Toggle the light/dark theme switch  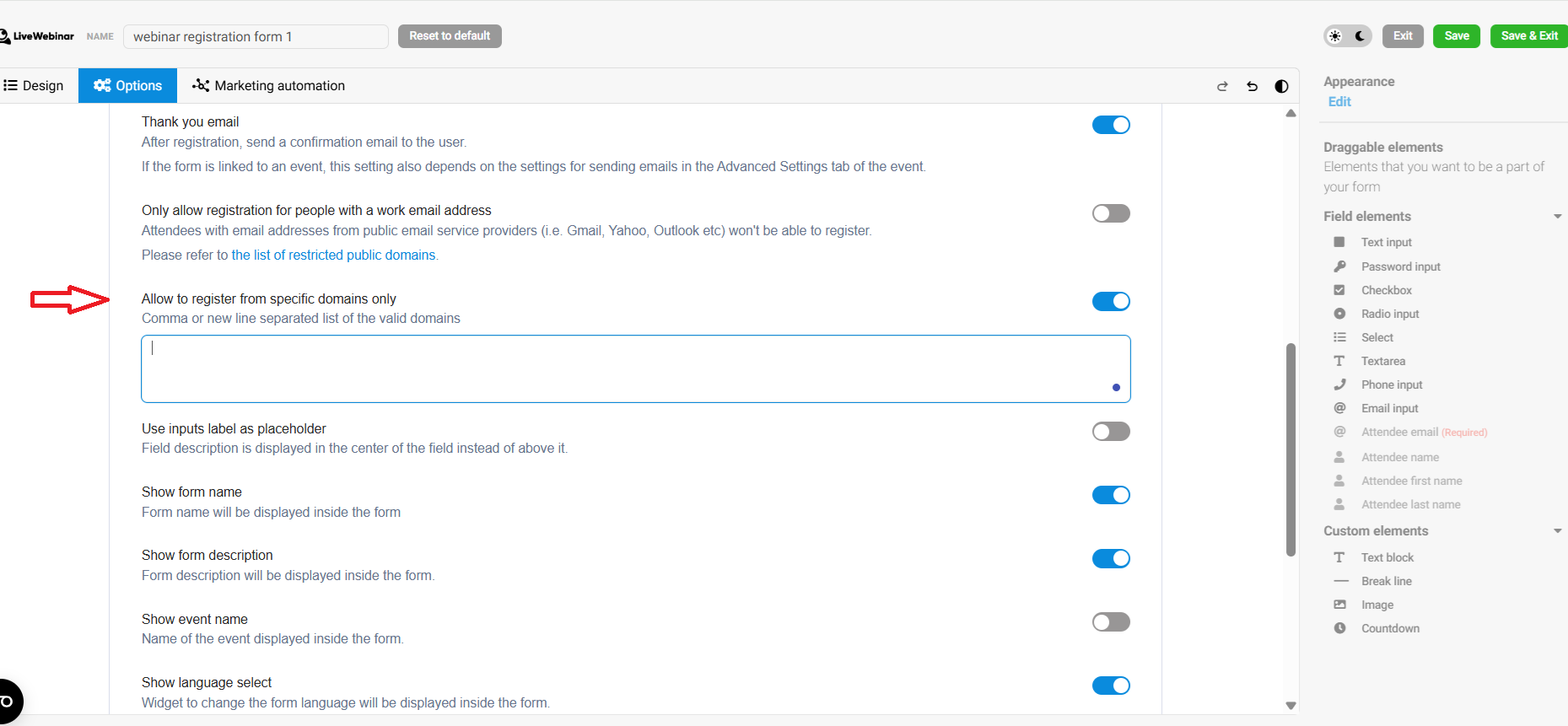1347,36
